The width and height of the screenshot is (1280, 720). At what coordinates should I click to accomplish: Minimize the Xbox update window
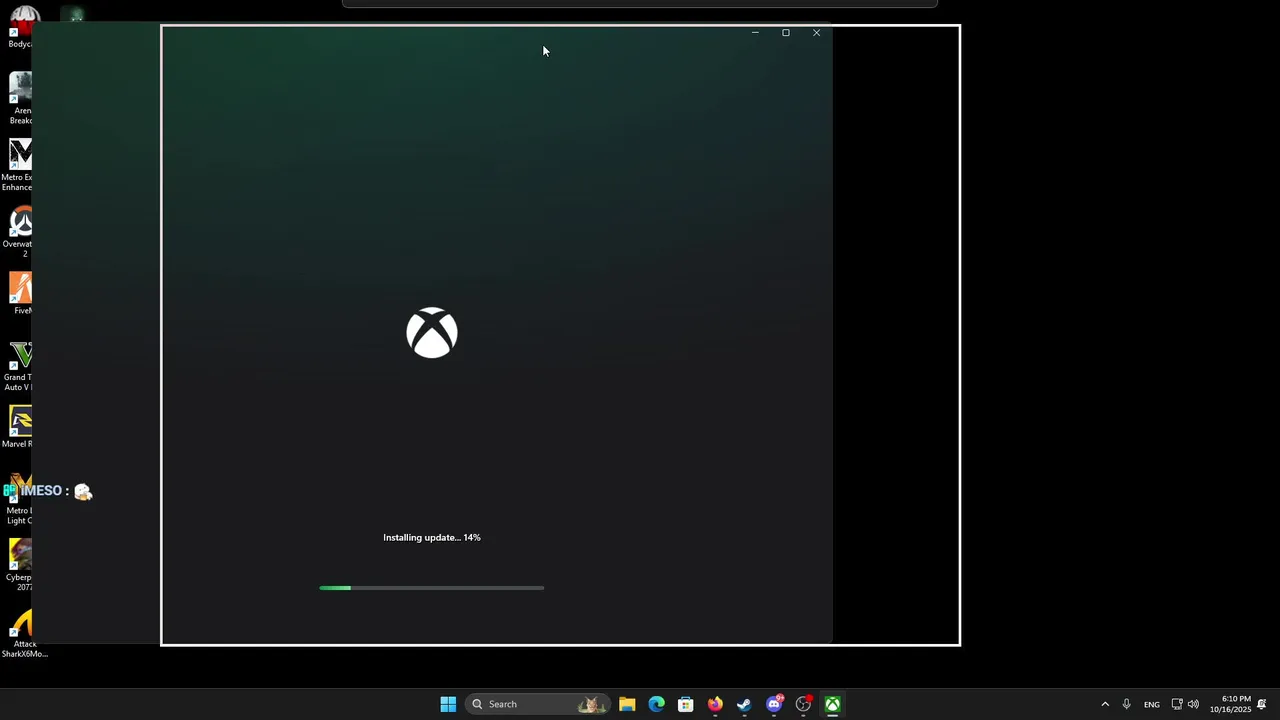tap(755, 33)
